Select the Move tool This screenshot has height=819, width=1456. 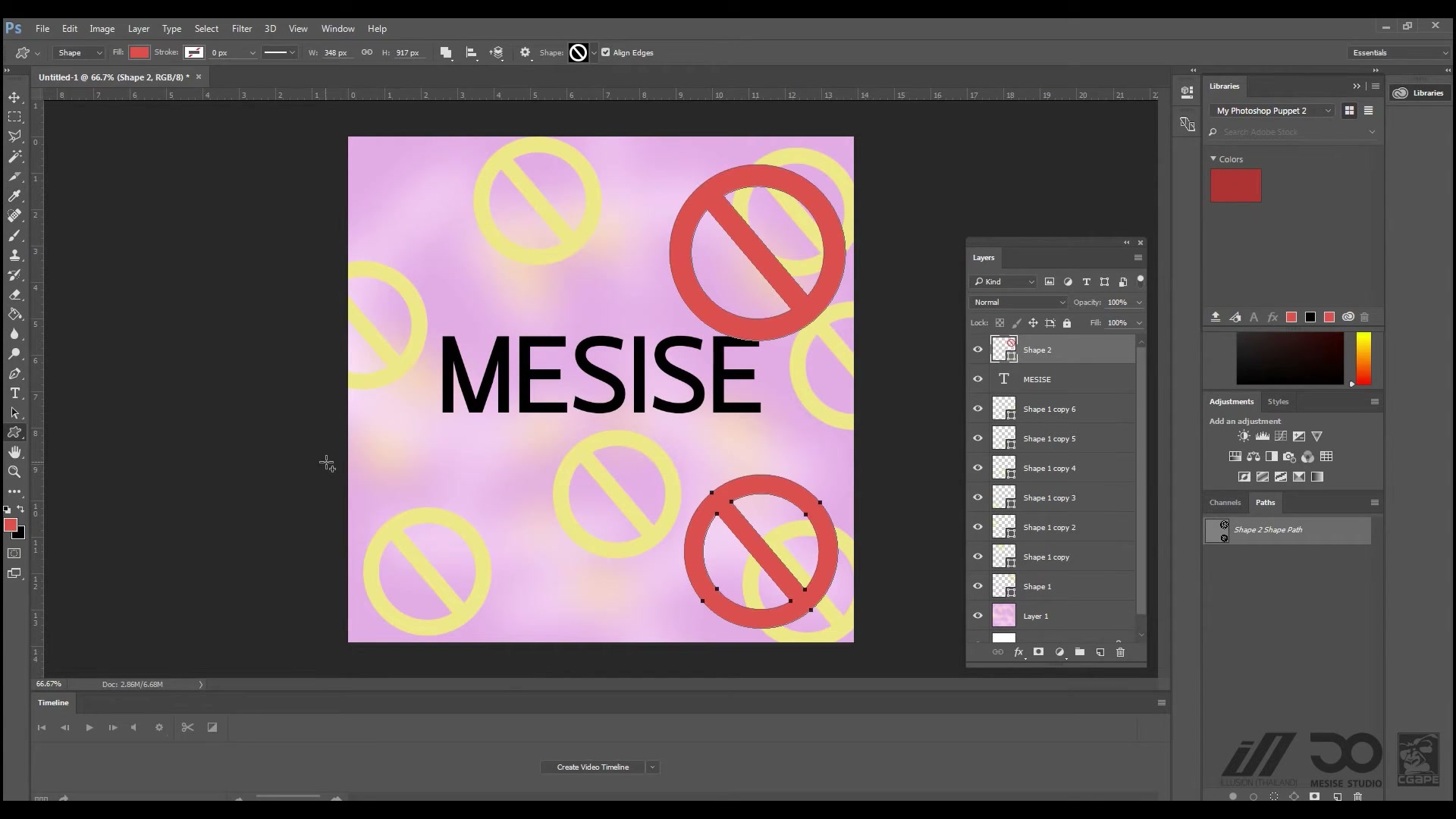pyautogui.click(x=14, y=97)
